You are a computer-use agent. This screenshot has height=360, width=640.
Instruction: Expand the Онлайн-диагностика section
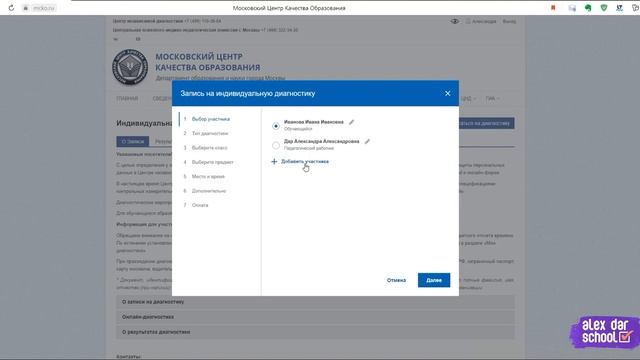click(x=315, y=317)
